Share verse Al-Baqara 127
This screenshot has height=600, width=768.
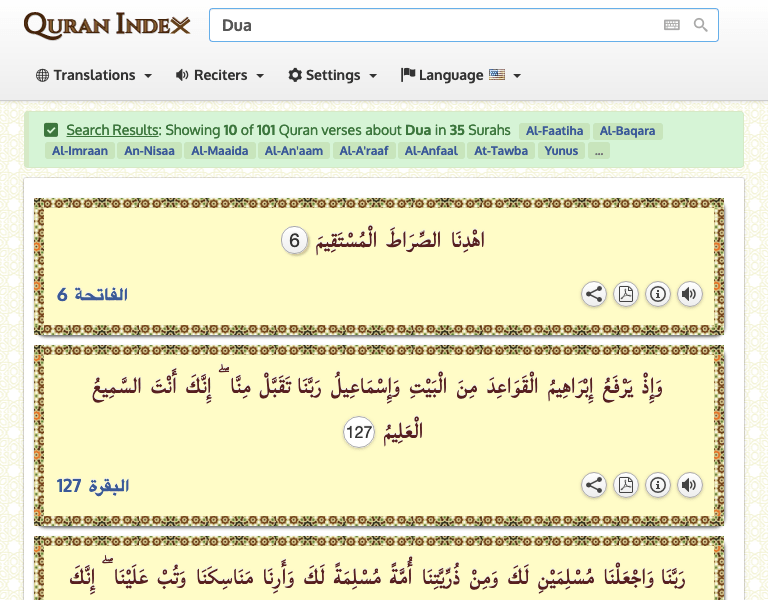click(594, 485)
